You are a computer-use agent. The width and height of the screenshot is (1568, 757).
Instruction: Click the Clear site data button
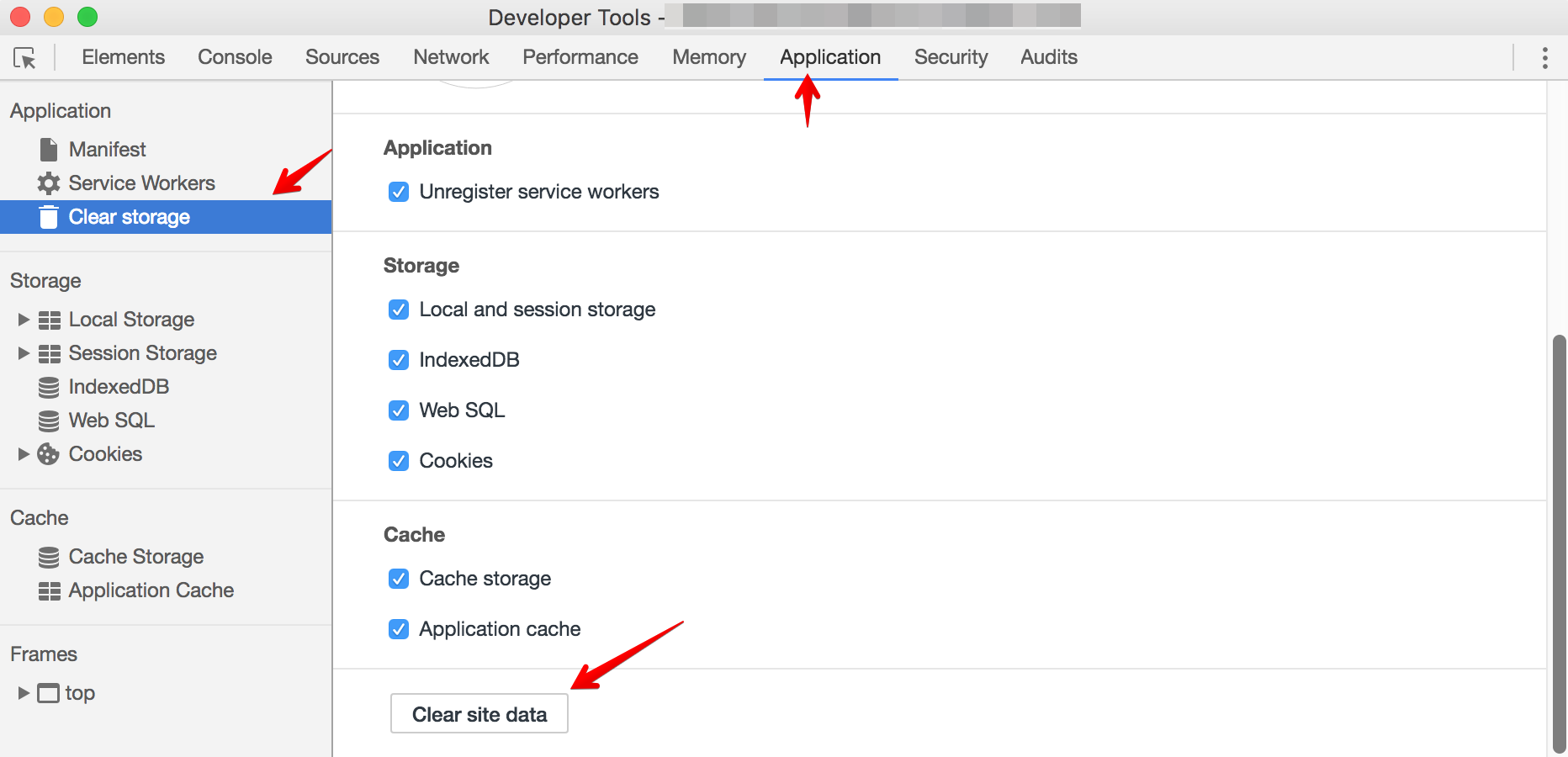click(479, 712)
